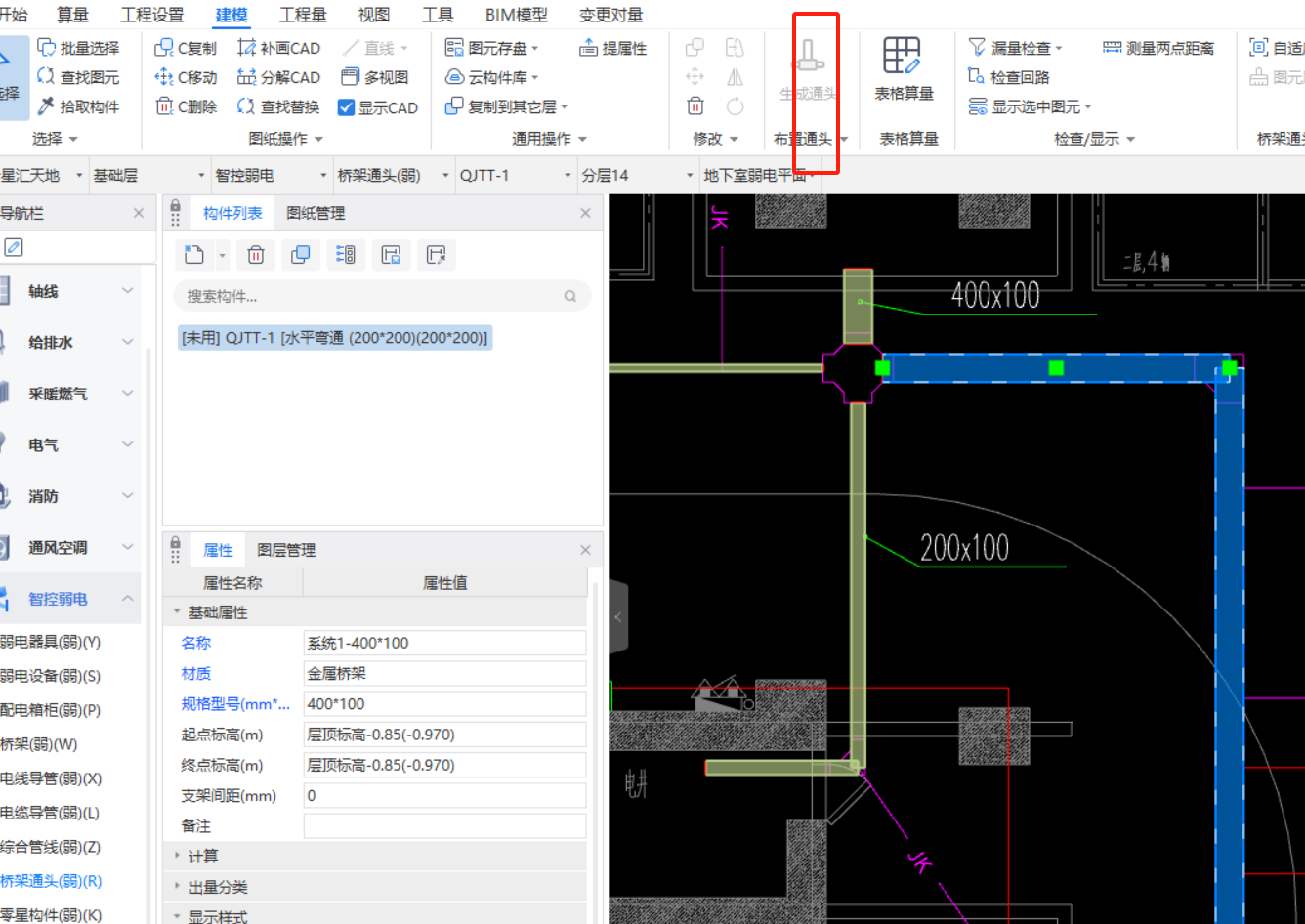Open the 多视图 multi-view tool

pos(375,77)
